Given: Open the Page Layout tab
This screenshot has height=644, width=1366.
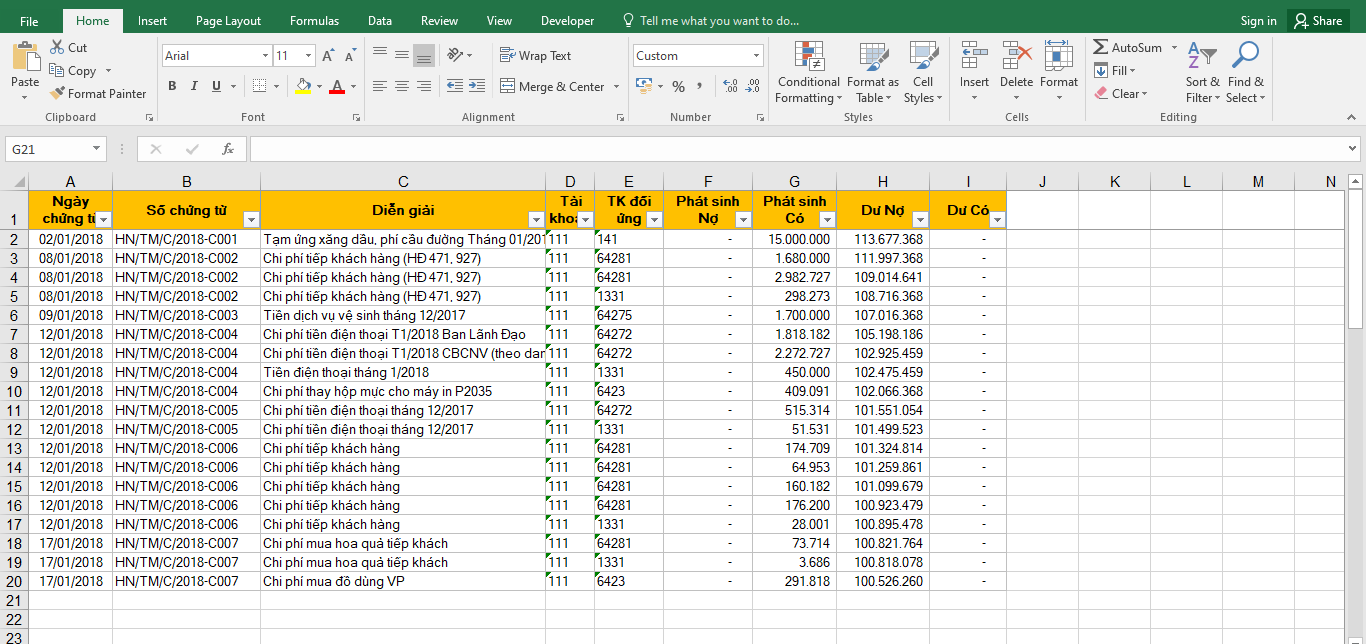Looking at the screenshot, I should pyautogui.click(x=228, y=20).
